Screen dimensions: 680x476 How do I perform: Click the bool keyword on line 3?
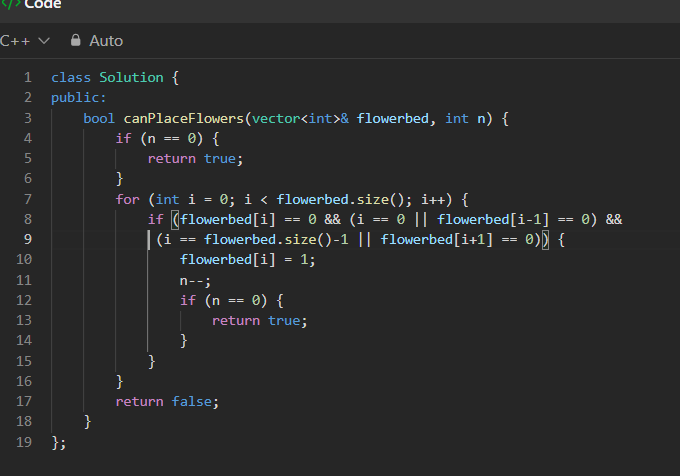tap(99, 118)
